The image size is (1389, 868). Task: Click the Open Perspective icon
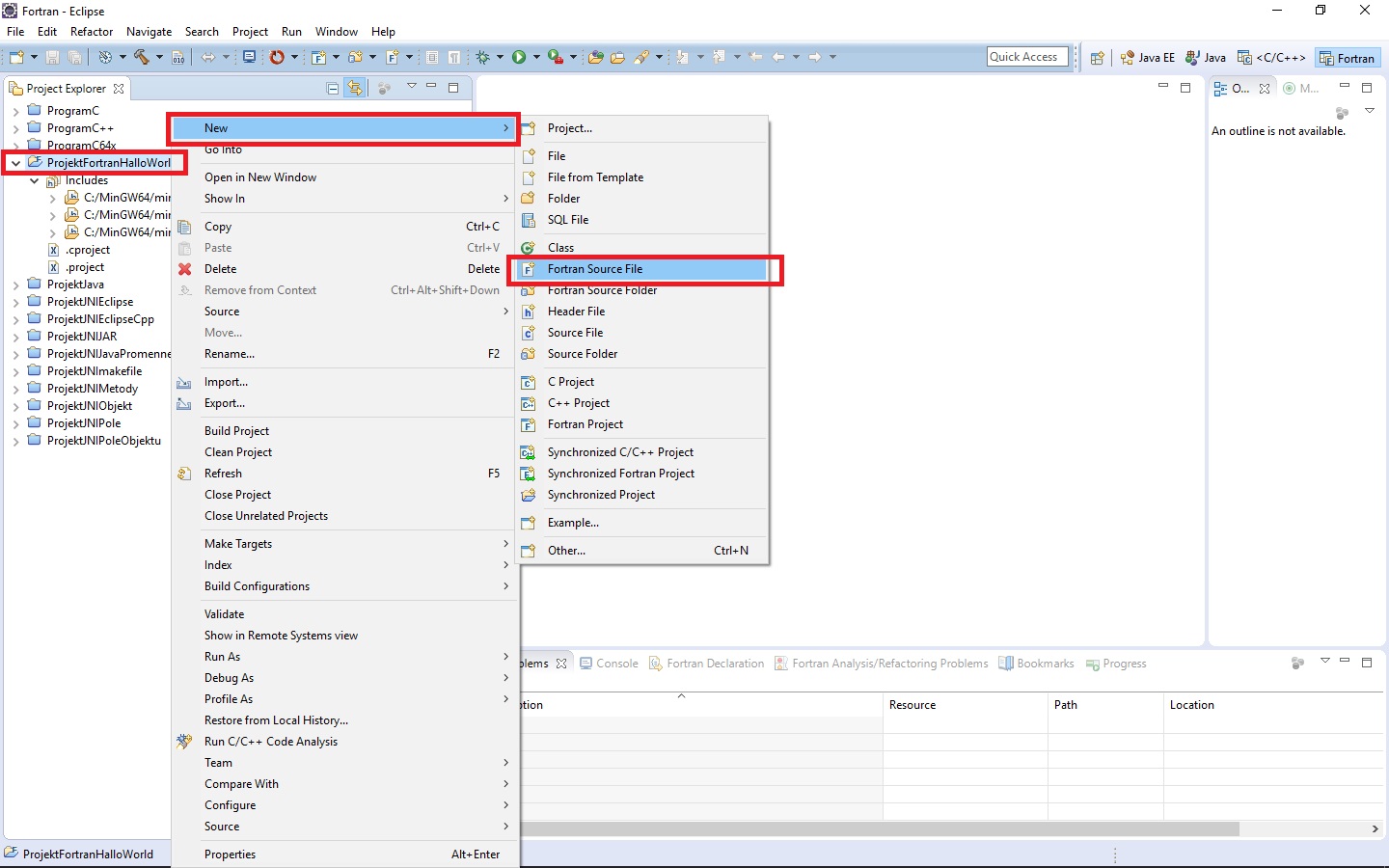[1097, 58]
